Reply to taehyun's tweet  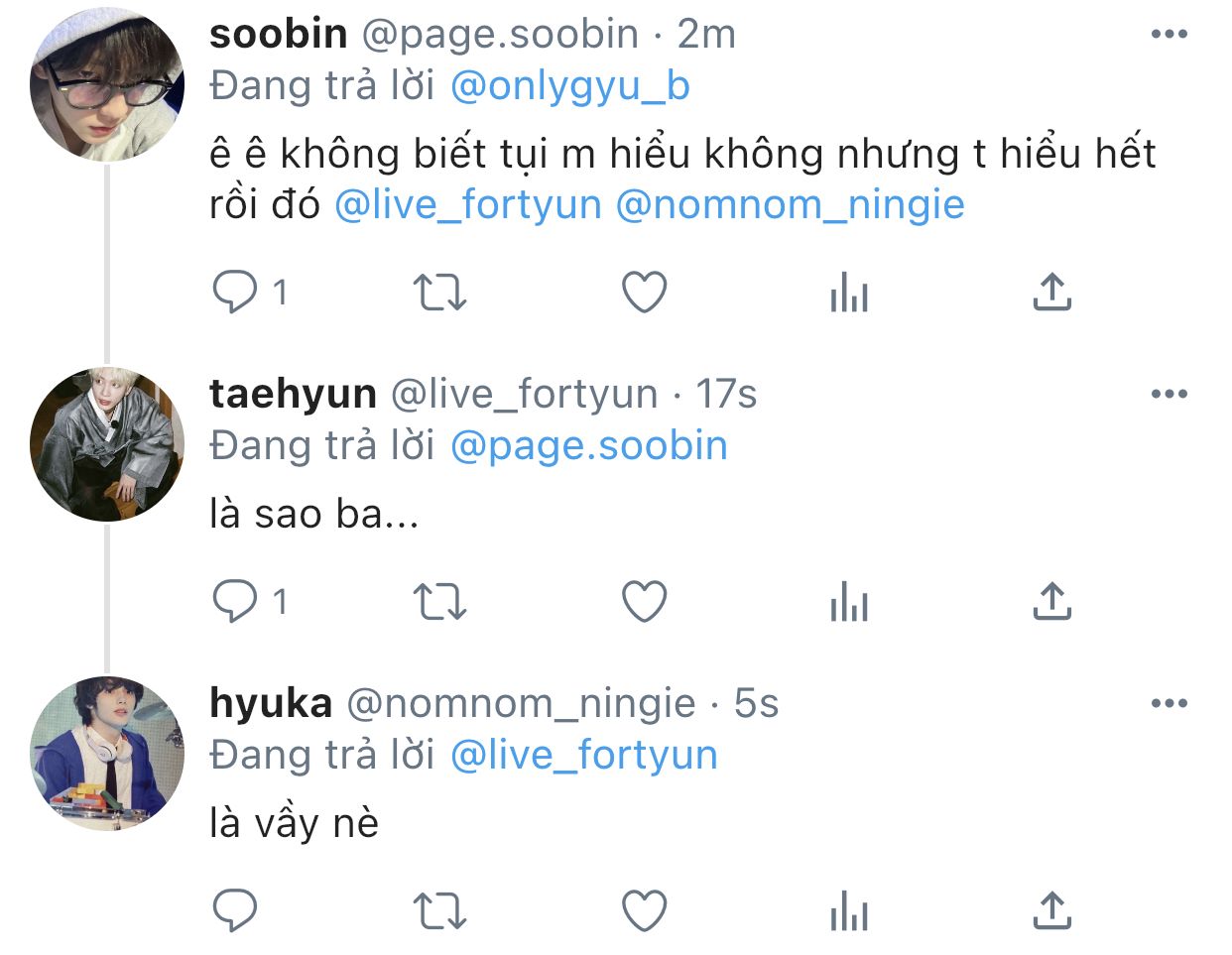tap(235, 601)
